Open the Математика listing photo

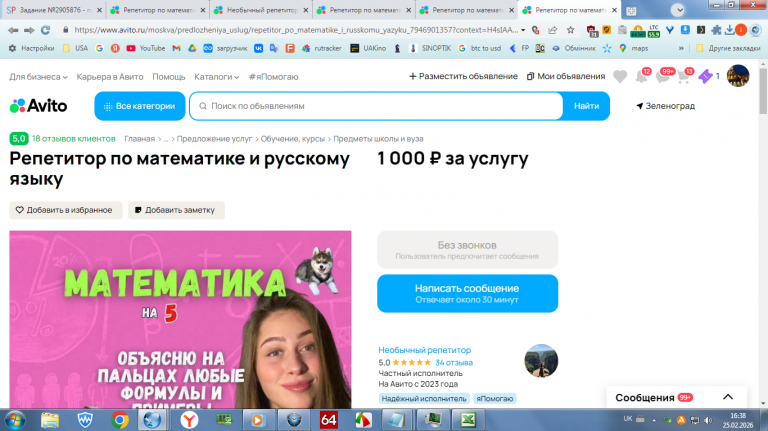coord(180,319)
